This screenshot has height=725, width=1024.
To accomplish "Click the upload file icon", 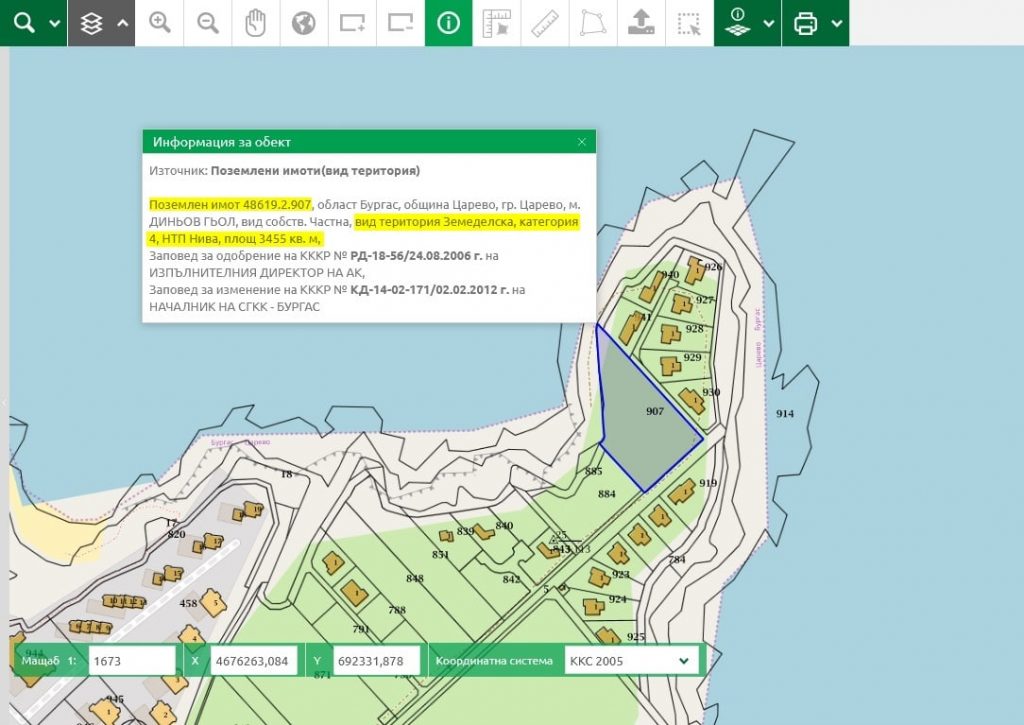I will pos(640,23).
